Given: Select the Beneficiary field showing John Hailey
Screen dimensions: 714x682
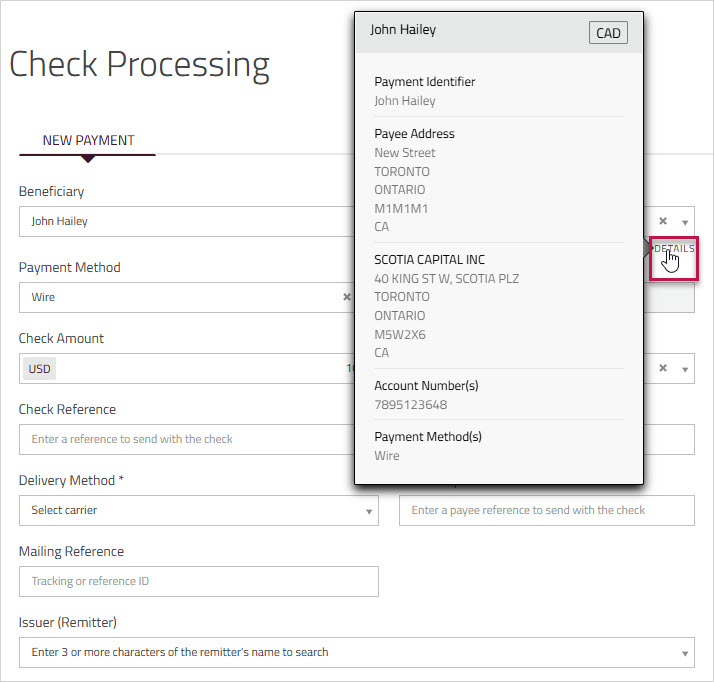Looking at the screenshot, I should (187, 221).
